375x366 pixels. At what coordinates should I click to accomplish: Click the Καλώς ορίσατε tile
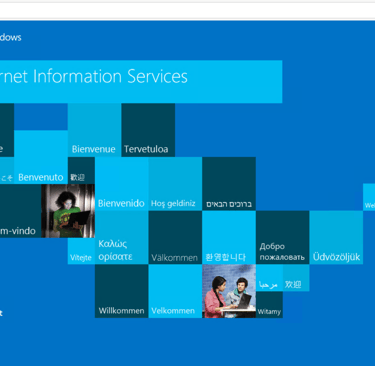[122, 237]
